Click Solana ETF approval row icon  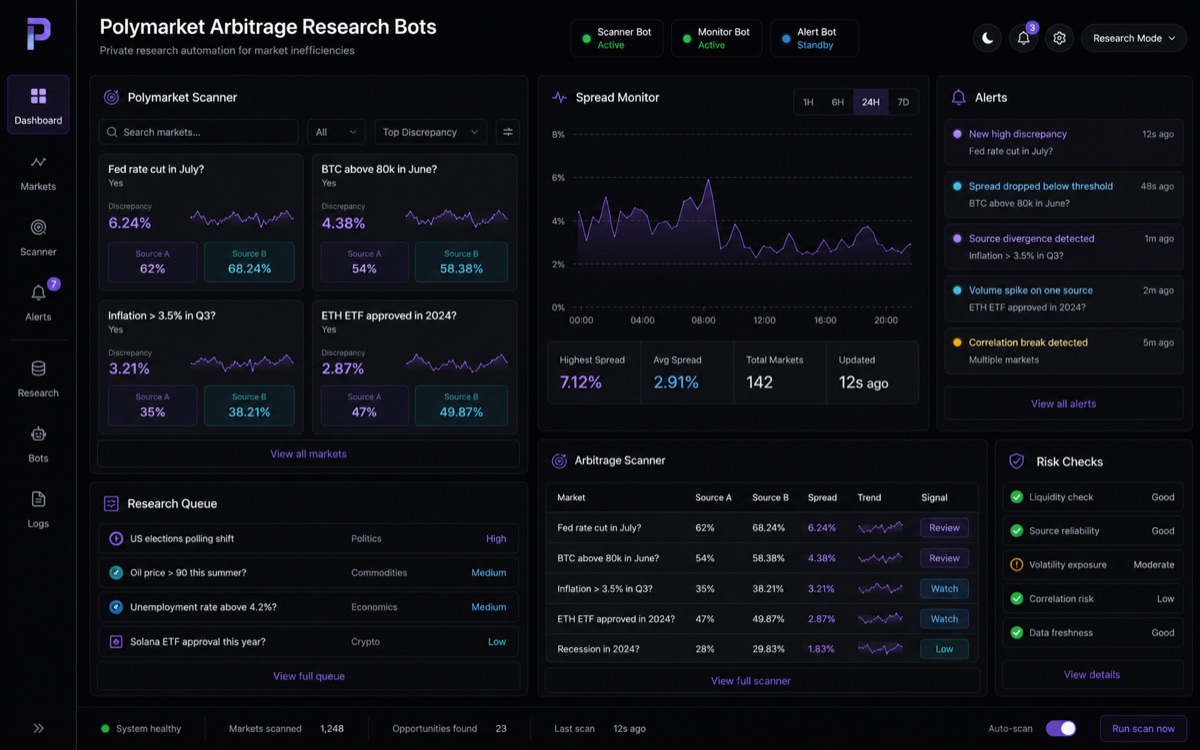click(x=116, y=641)
